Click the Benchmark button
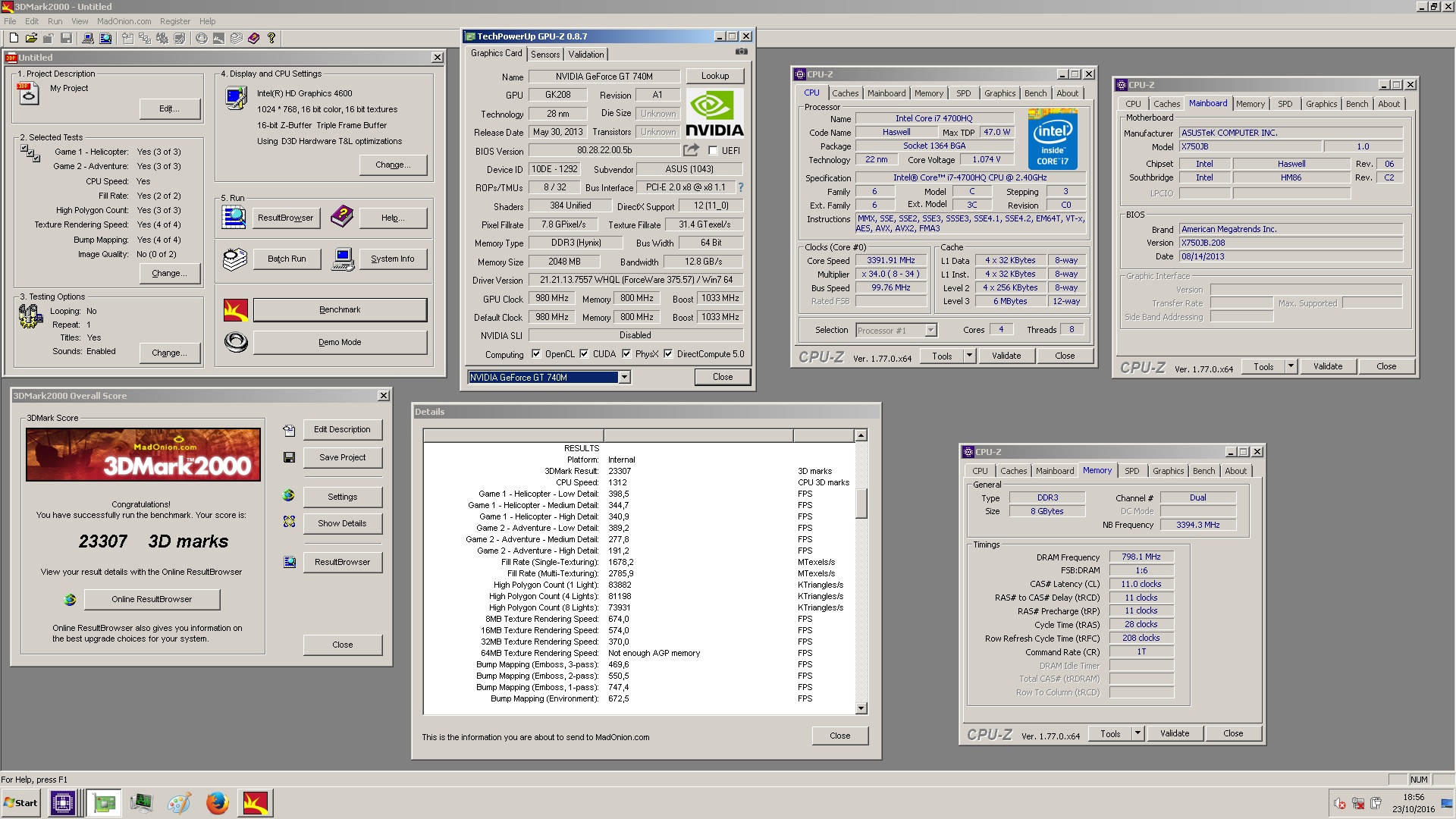 [340, 309]
